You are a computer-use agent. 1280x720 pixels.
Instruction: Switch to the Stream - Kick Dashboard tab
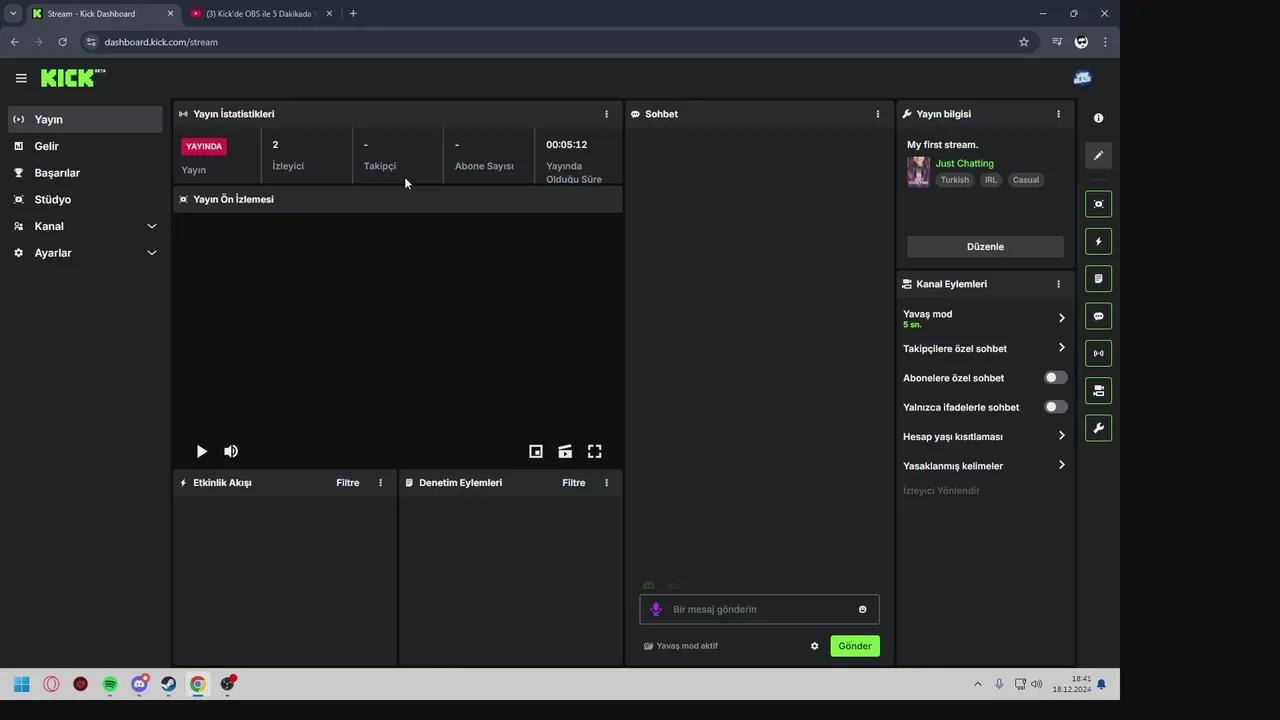pyautogui.click(x=103, y=14)
